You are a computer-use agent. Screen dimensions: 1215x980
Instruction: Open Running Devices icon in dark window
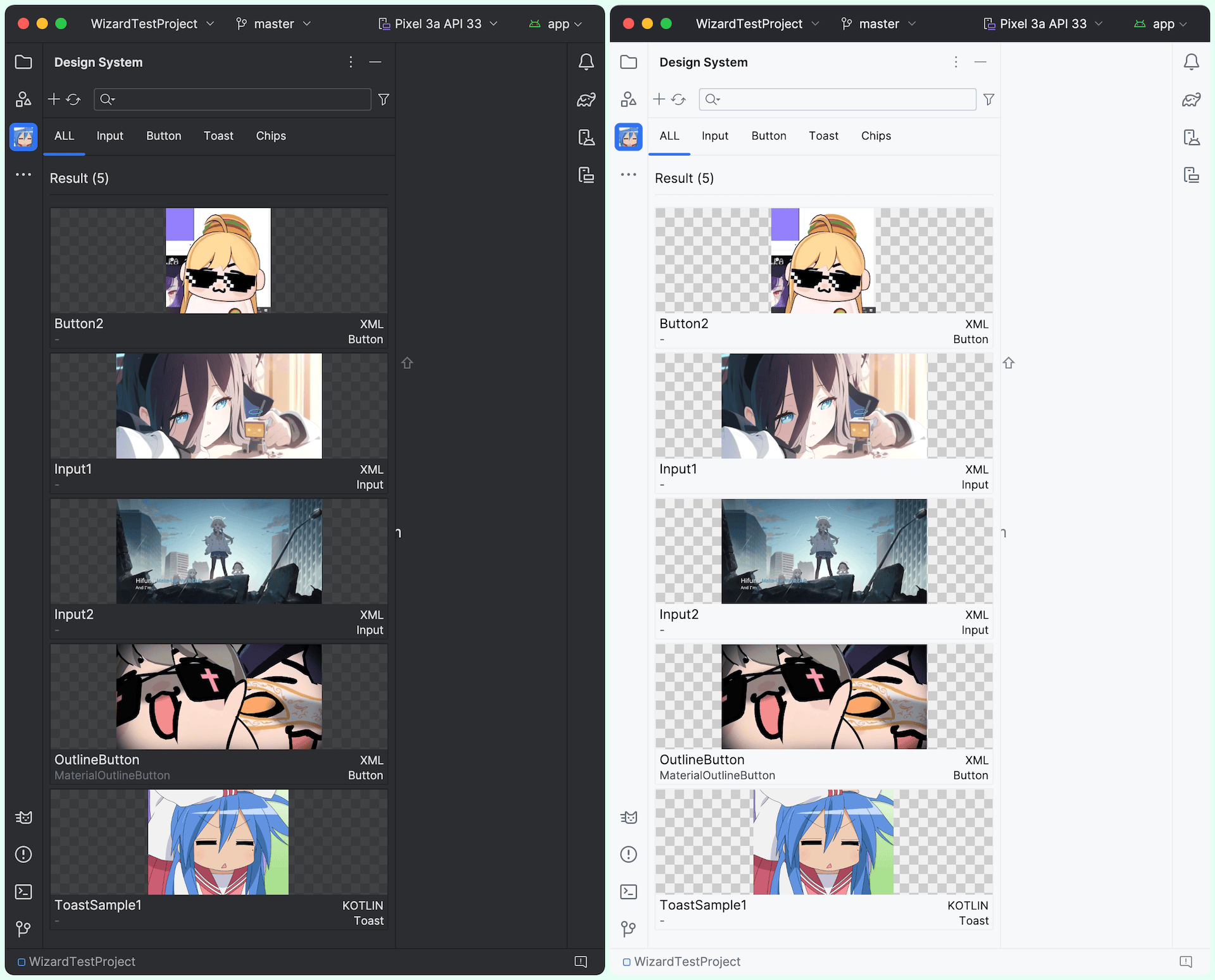tap(587, 175)
